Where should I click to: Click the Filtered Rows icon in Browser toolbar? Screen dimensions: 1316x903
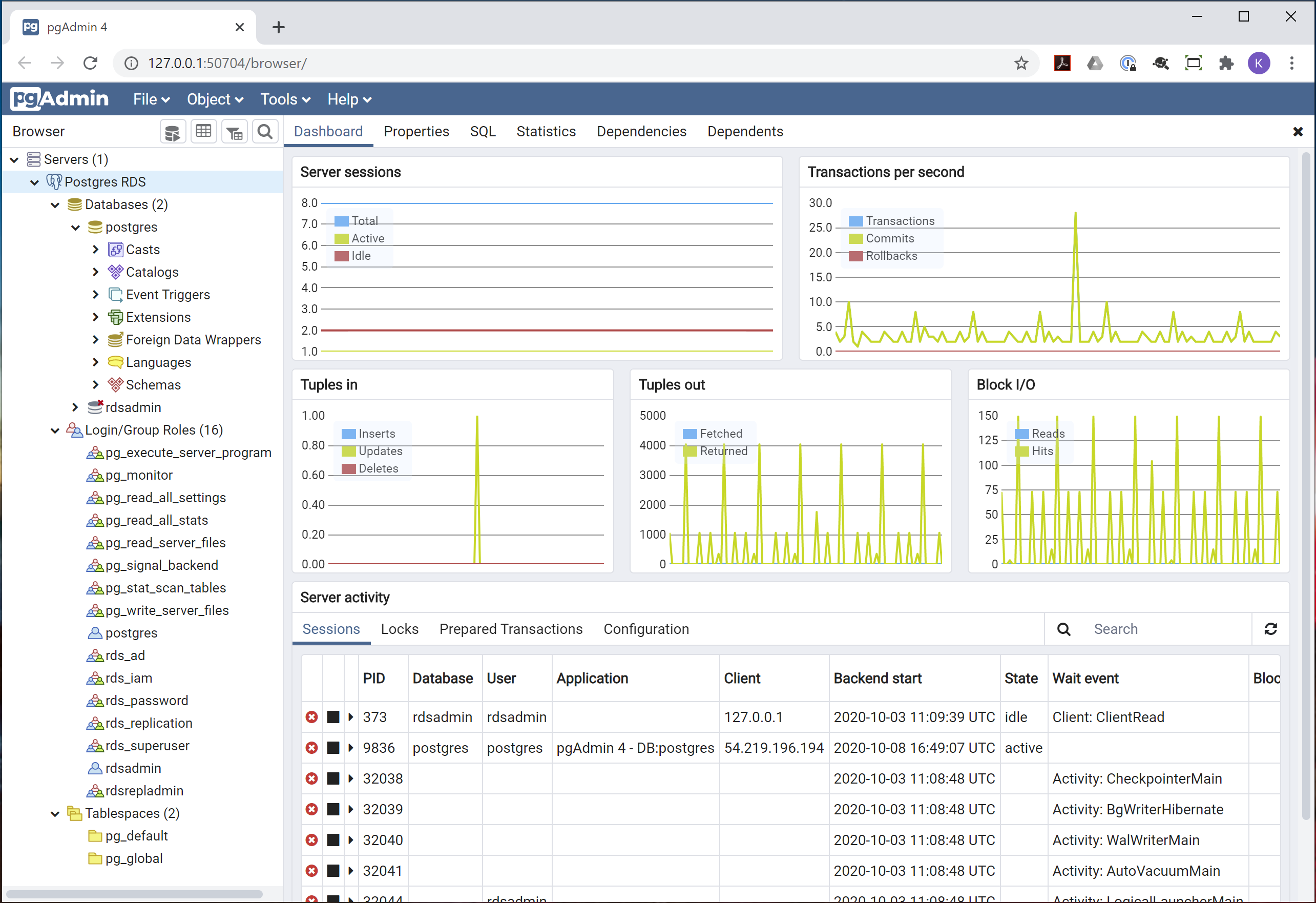(x=234, y=132)
